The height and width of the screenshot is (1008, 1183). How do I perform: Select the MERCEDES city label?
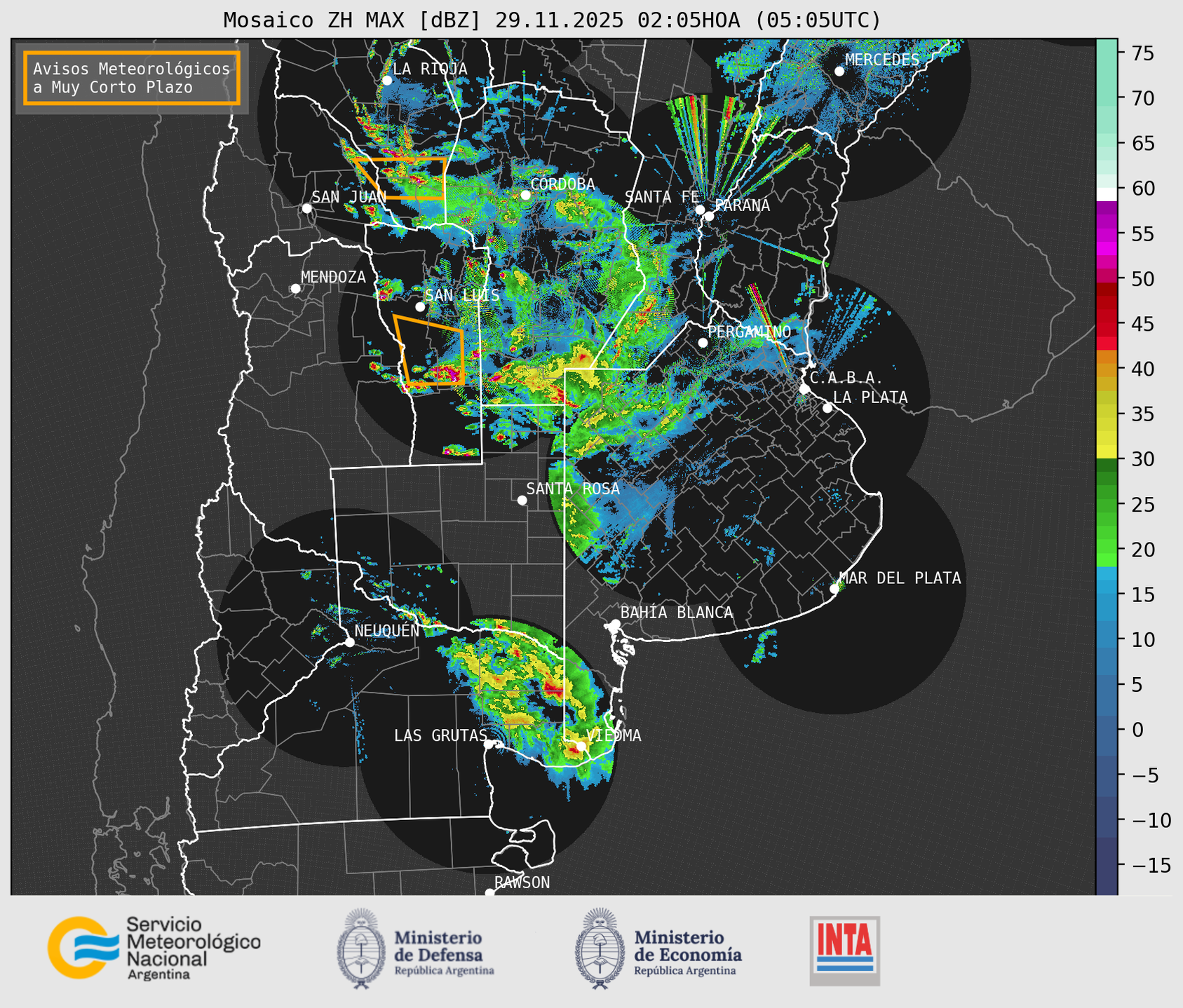[x=882, y=60]
